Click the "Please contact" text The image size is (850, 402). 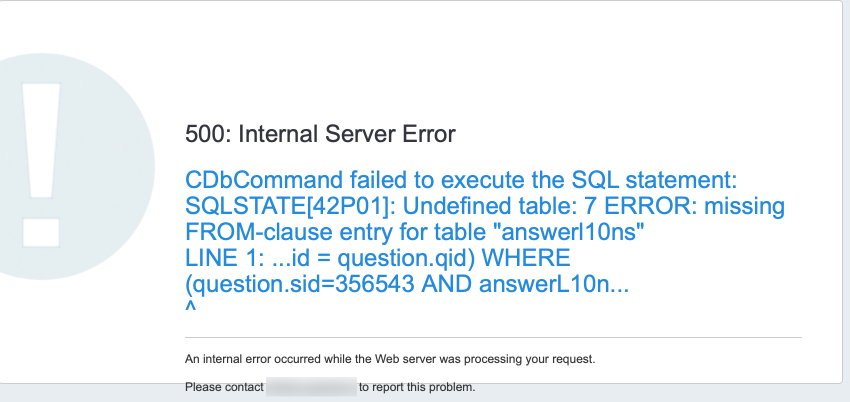point(224,386)
